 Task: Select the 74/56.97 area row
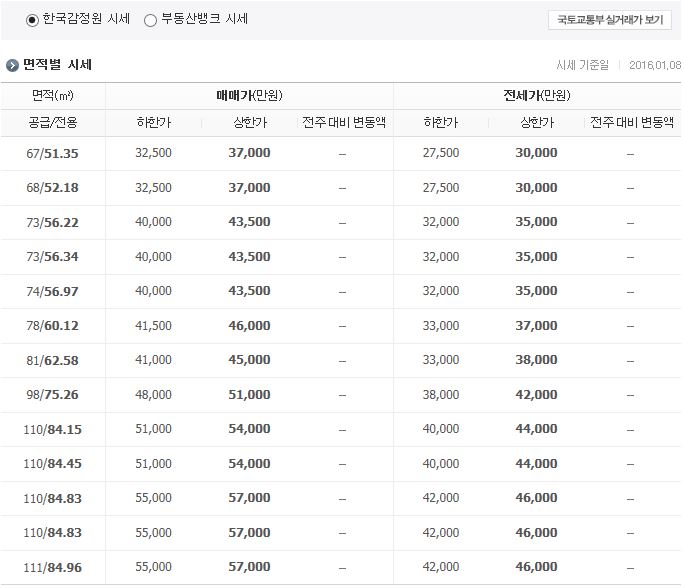(341, 291)
